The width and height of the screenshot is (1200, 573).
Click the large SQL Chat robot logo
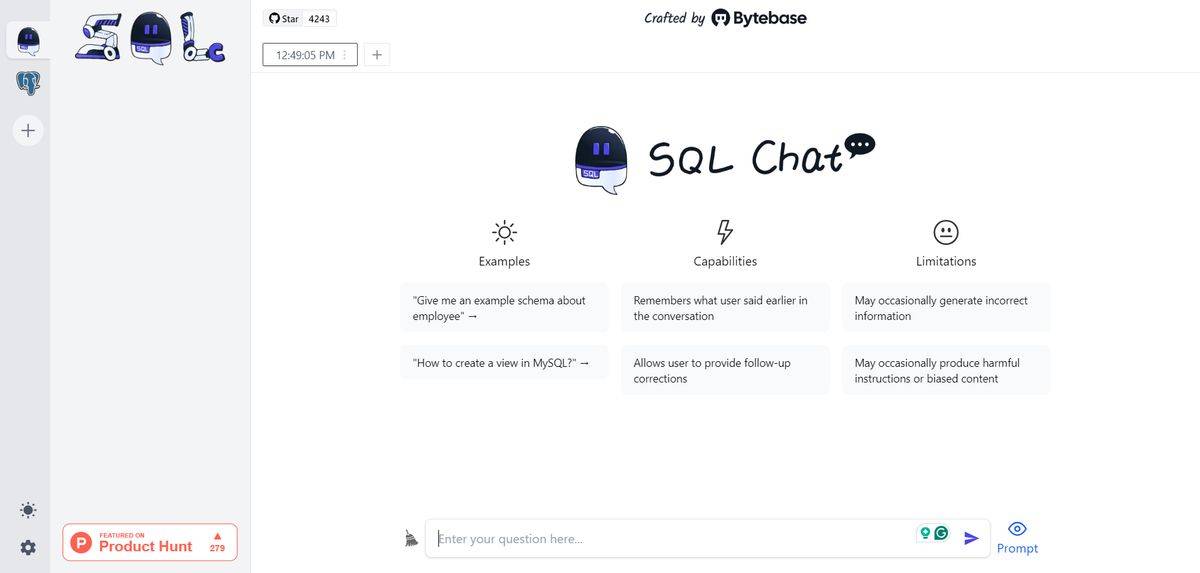point(601,160)
